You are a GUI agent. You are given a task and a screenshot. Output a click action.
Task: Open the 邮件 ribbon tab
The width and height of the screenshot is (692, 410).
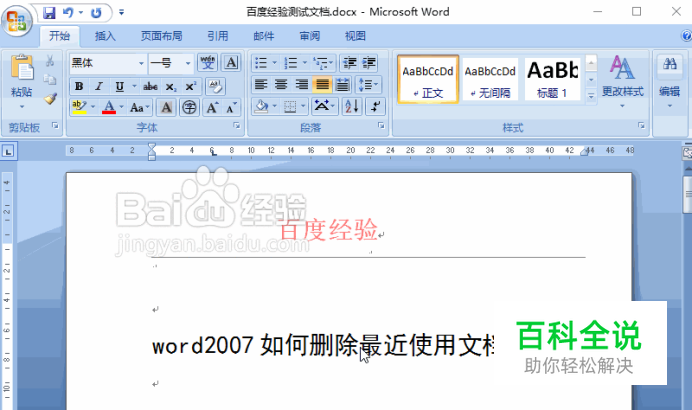click(264, 36)
